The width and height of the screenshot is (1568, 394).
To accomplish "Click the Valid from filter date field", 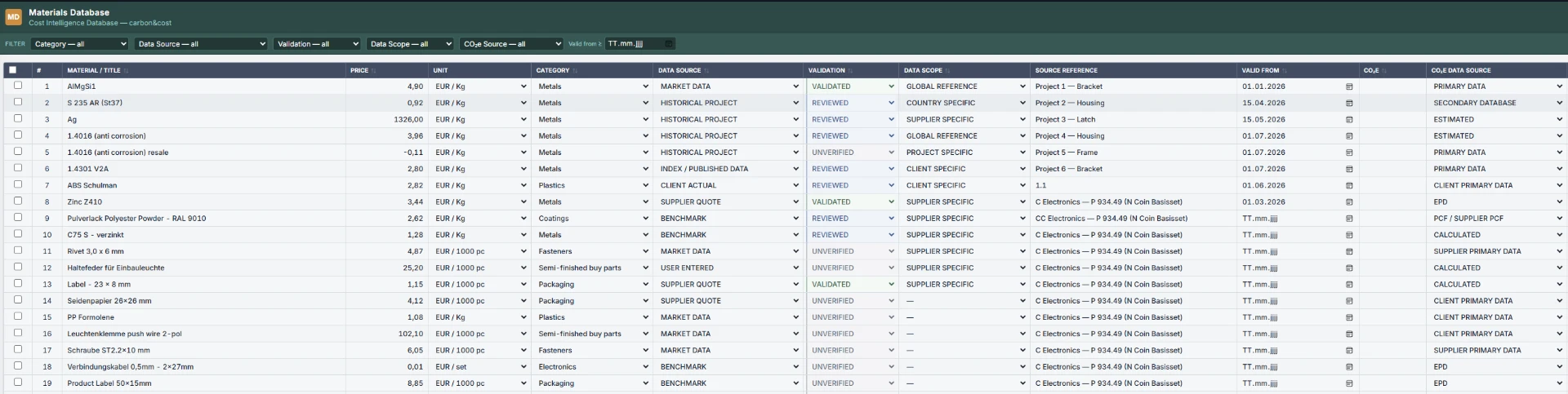I will 641,44.
